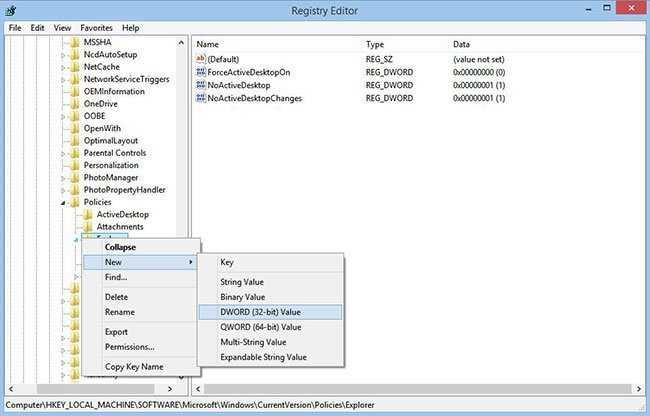Viewport: 650px width, 416px height.
Task: Choose Copy Key Name in context menu
Action: pos(140,367)
